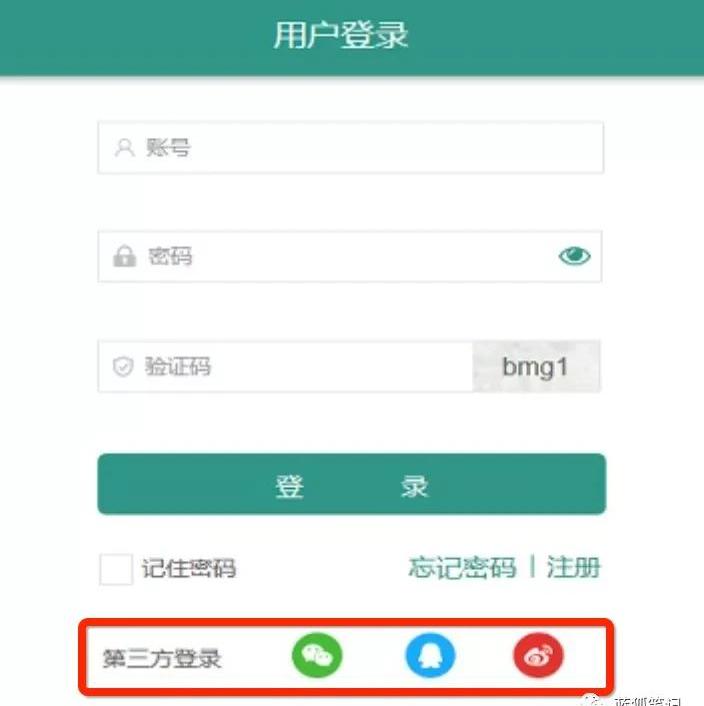Click the 第三方登录 label
The height and width of the screenshot is (706, 704).
click(162, 659)
